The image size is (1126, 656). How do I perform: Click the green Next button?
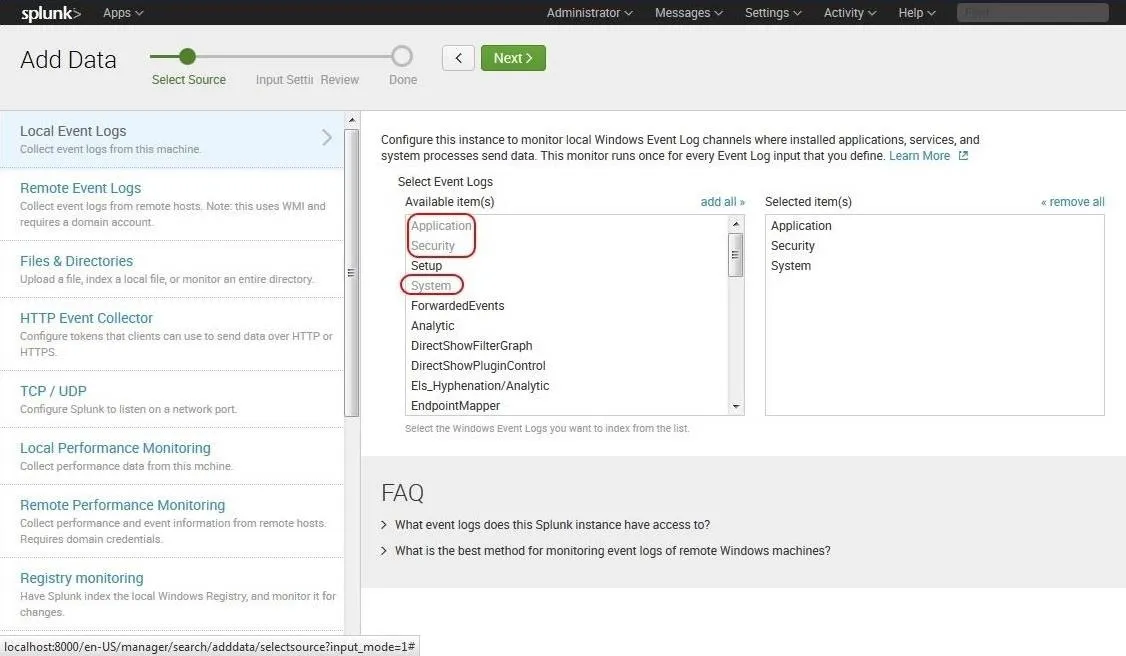tap(513, 58)
